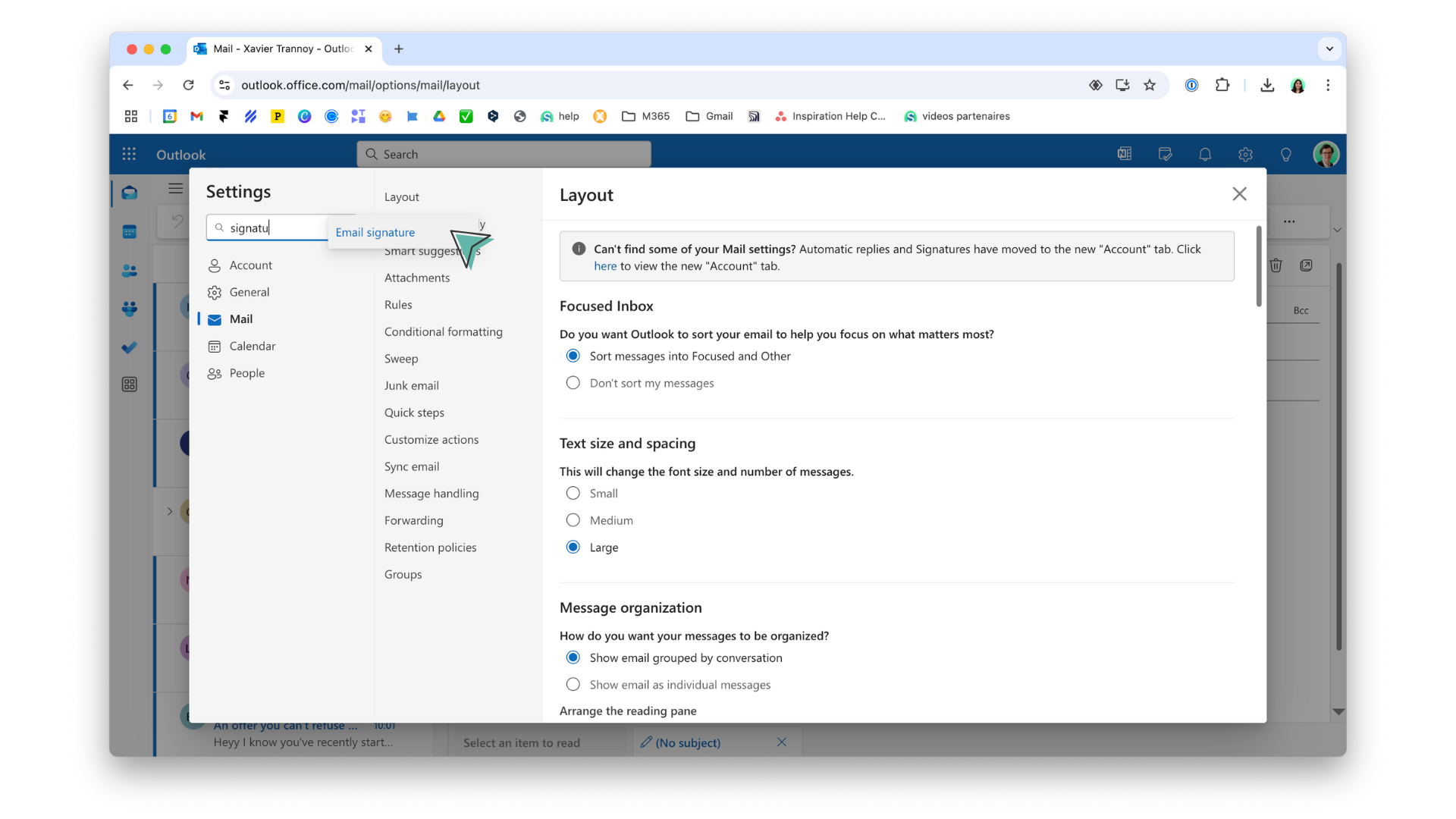
Task: Open the settings gear icon in header
Action: [x=1245, y=154]
